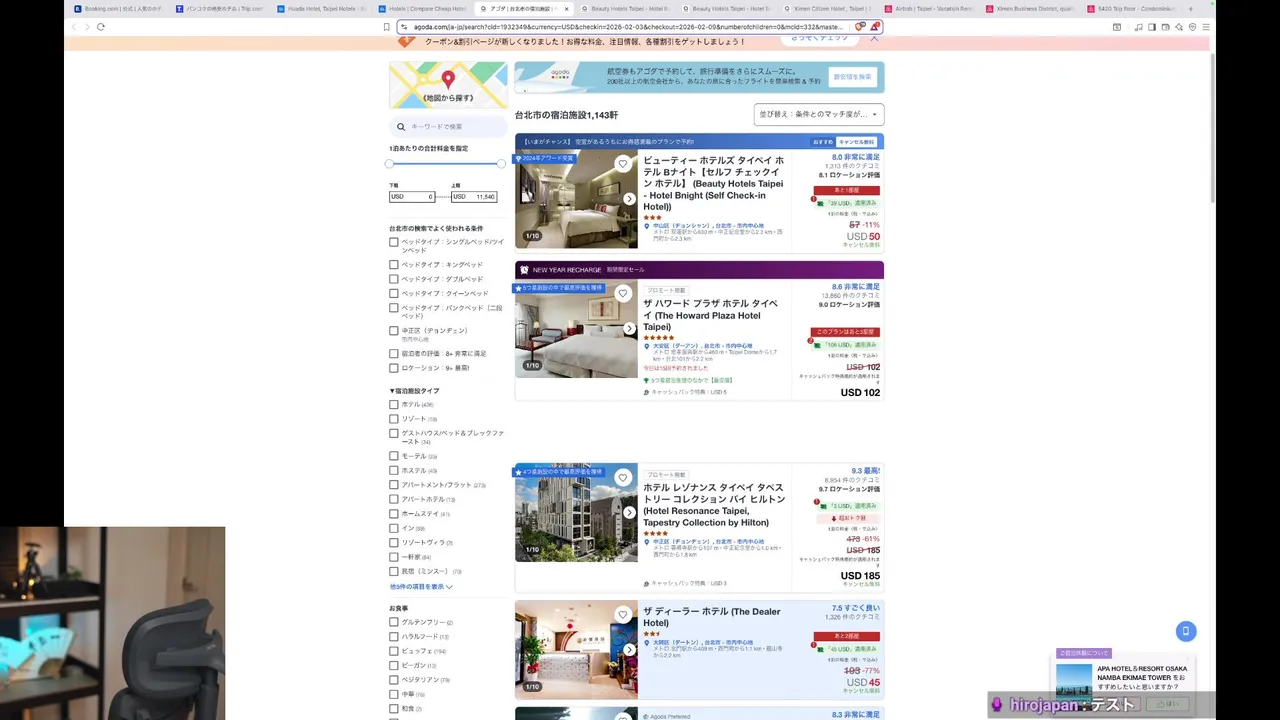Check the ホステル property type filter

[x=394, y=470]
